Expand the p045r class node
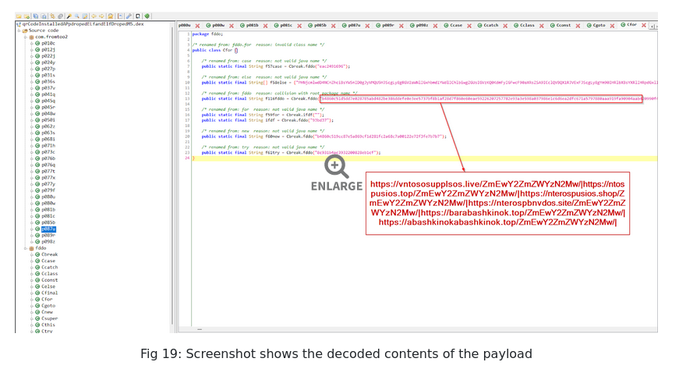 [x=32, y=107]
